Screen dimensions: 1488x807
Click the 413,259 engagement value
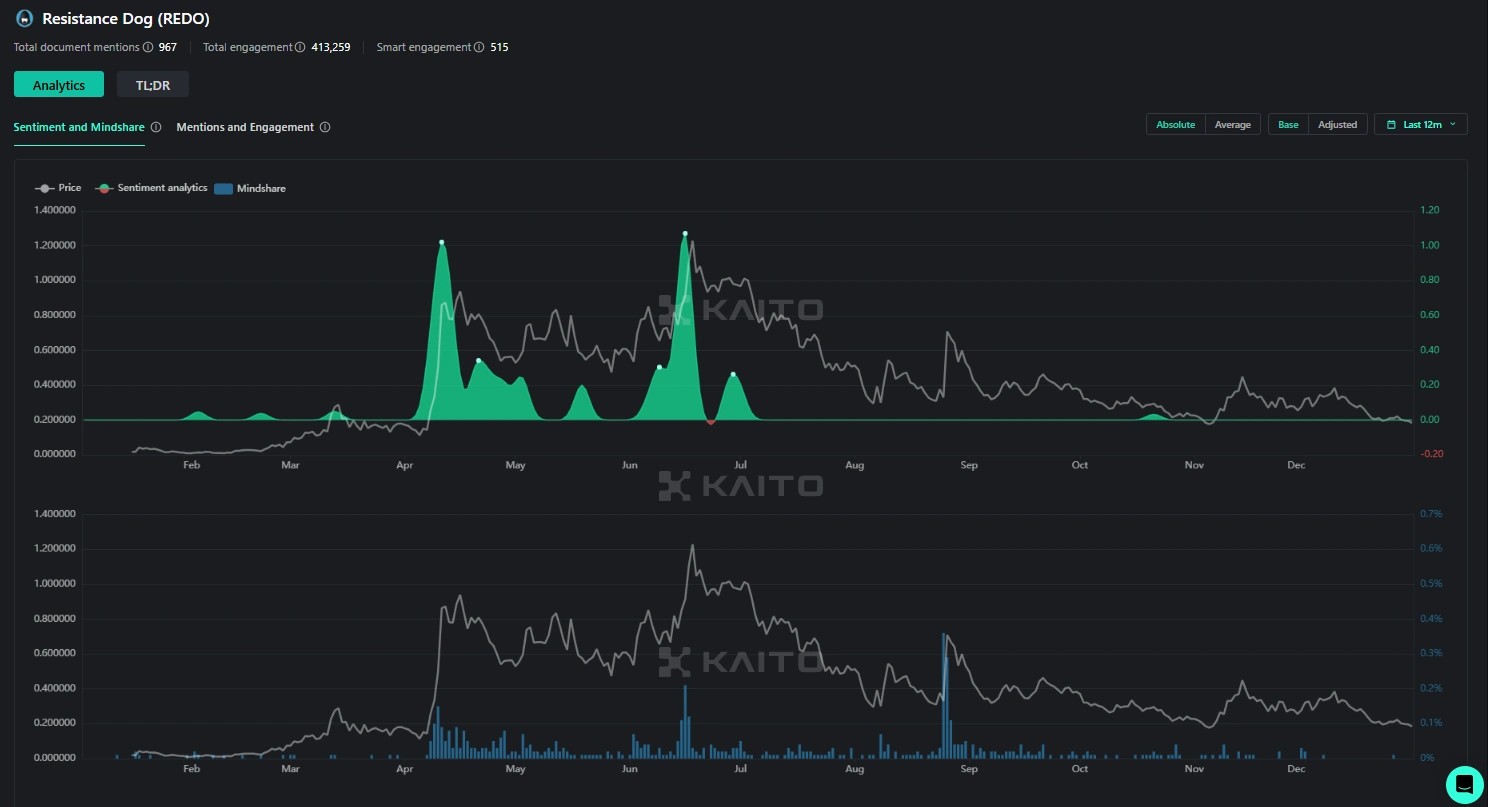(330, 47)
